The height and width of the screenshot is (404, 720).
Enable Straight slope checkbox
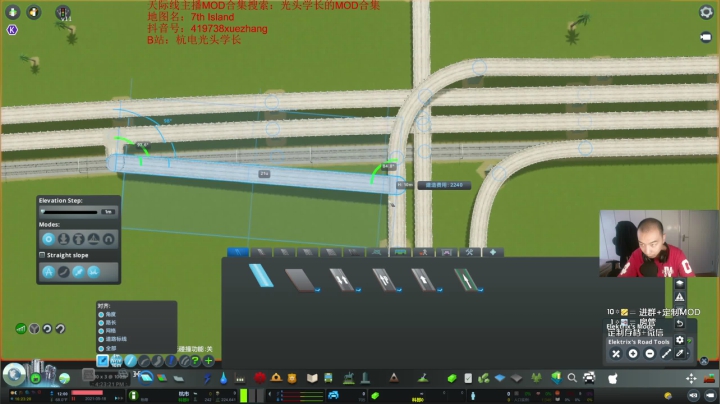coord(42,255)
